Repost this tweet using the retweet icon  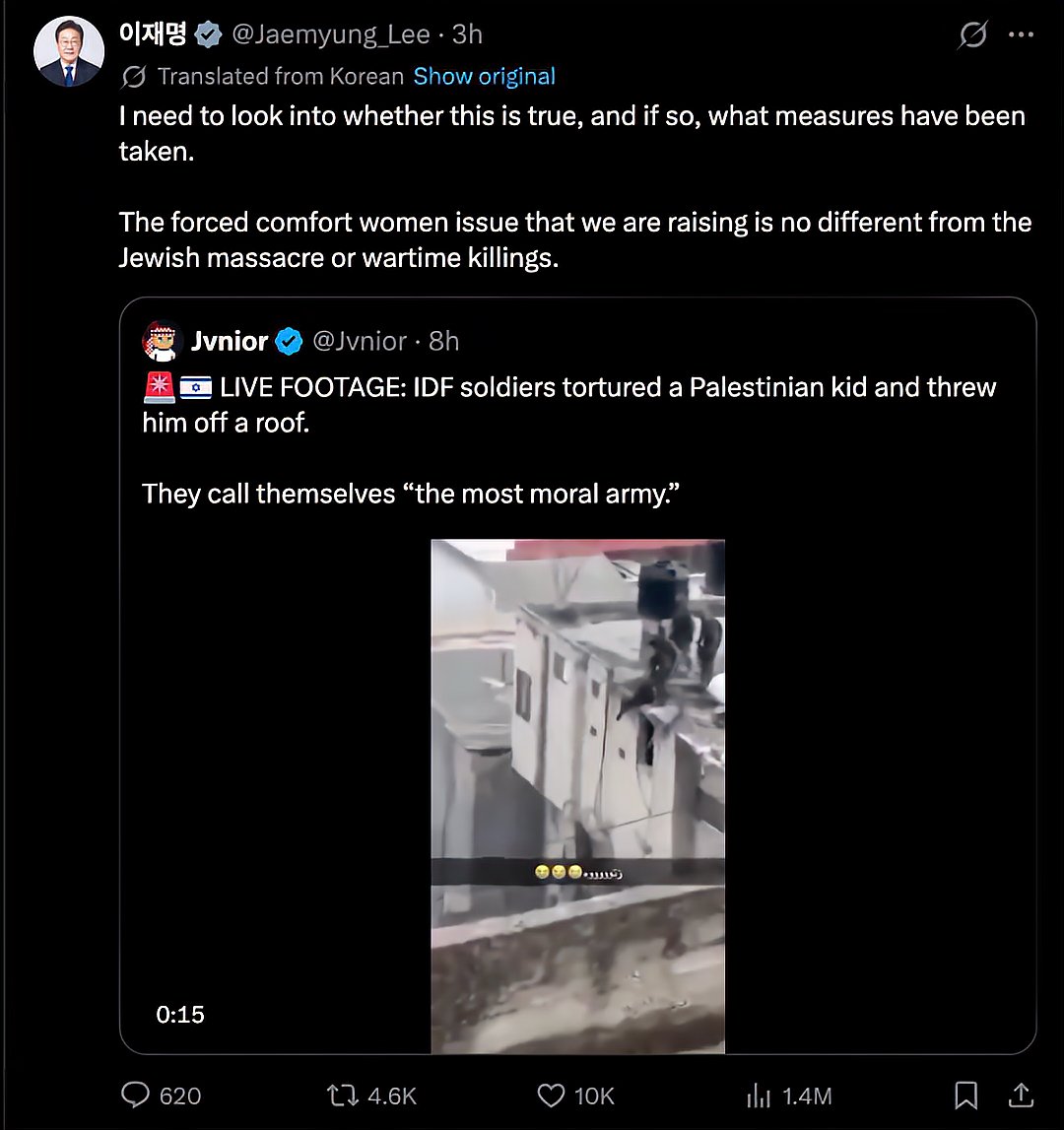pyautogui.click(x=340, y=1095)
